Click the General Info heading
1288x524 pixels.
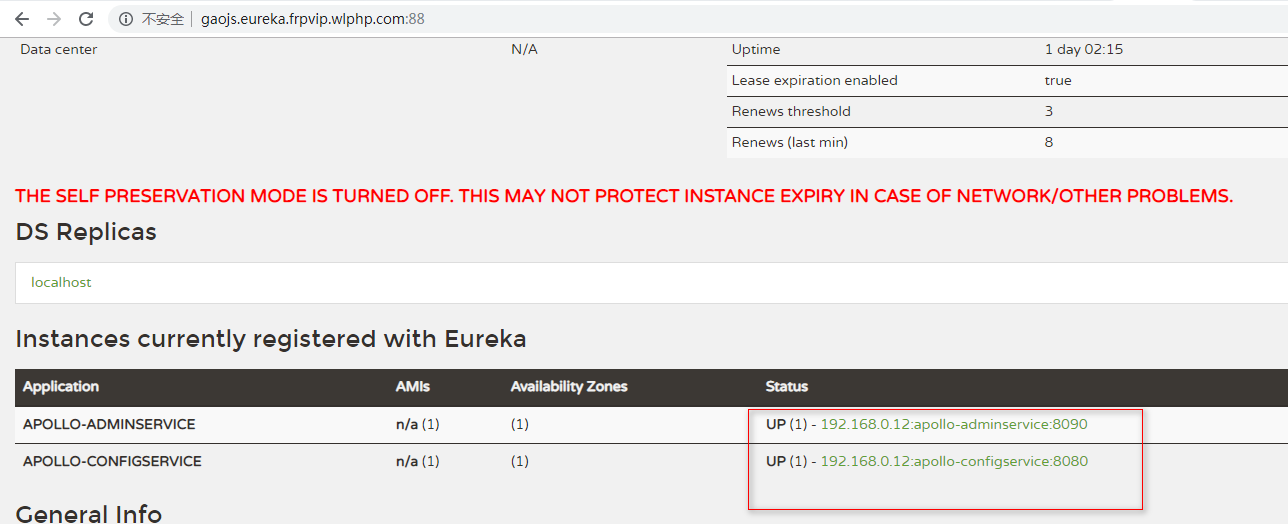click(89, 514)
